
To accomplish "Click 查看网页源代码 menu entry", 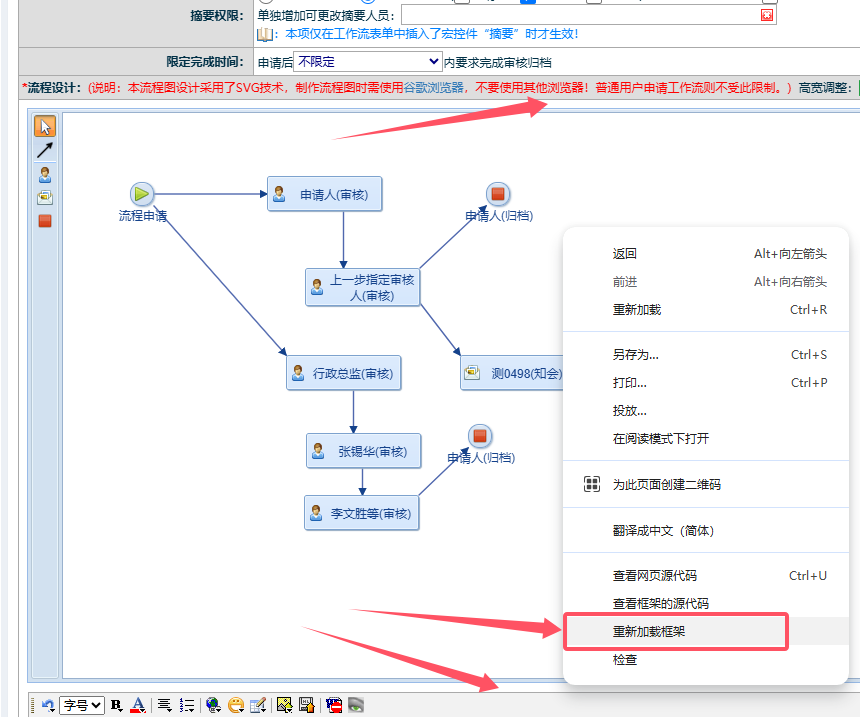I will pyautogui.click(x=654, y=575).
